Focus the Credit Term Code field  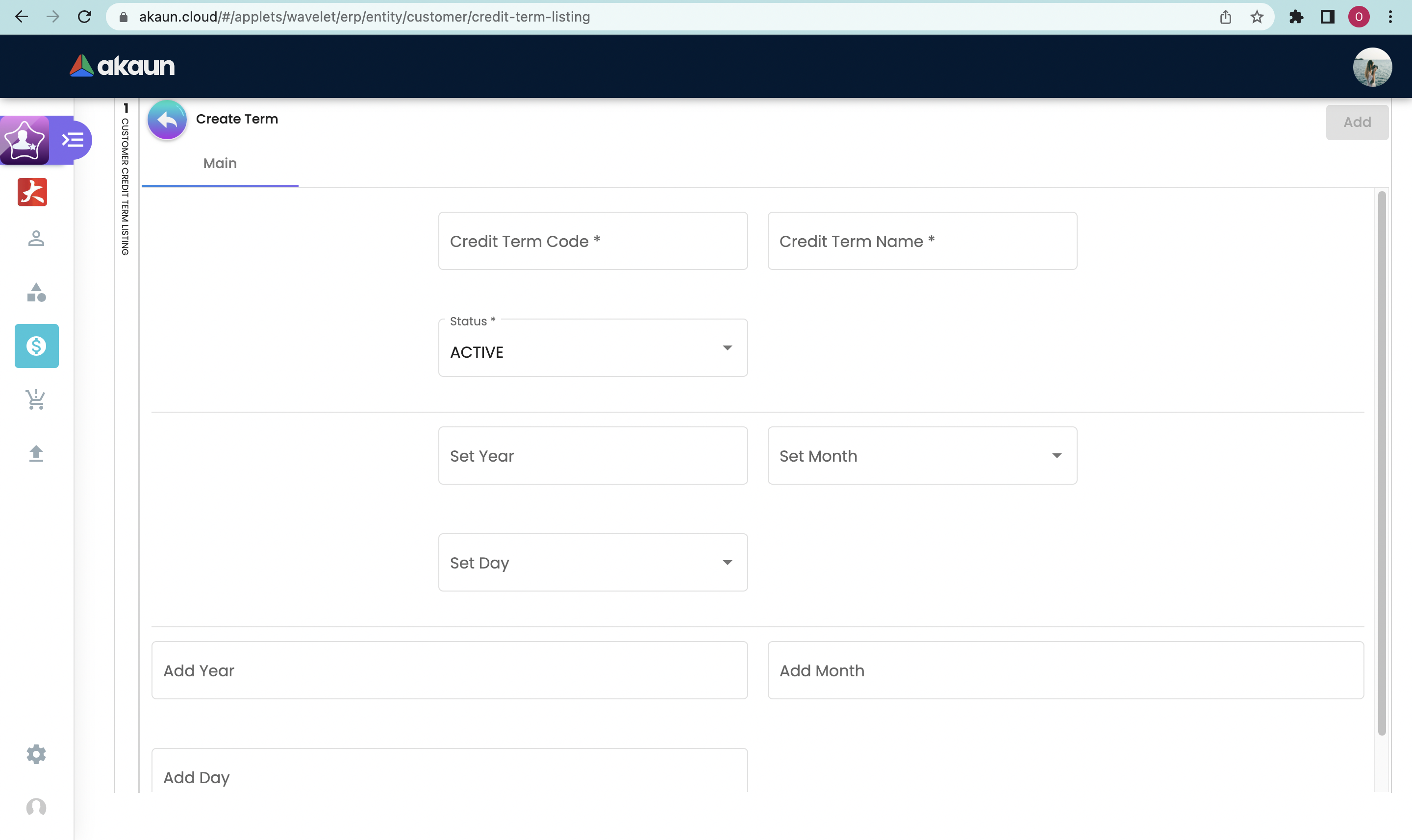click(x=593, y=241)
